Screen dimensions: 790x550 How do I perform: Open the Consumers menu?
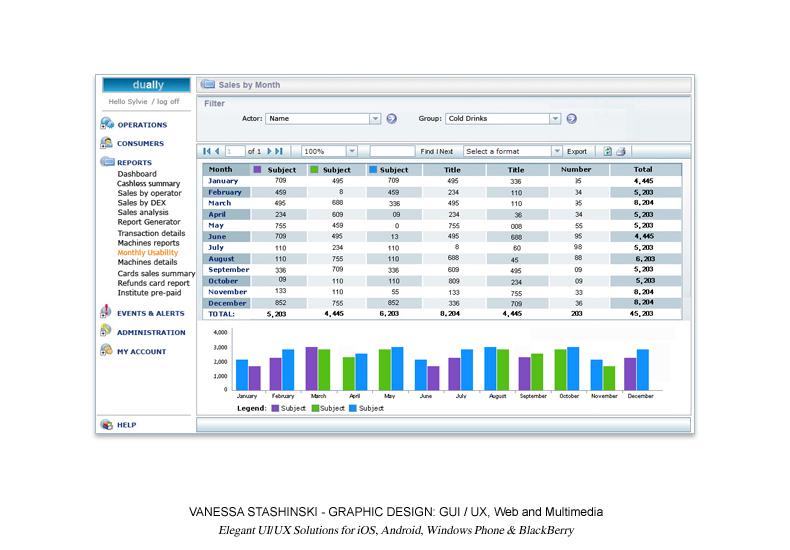click(x=141, y=144)
